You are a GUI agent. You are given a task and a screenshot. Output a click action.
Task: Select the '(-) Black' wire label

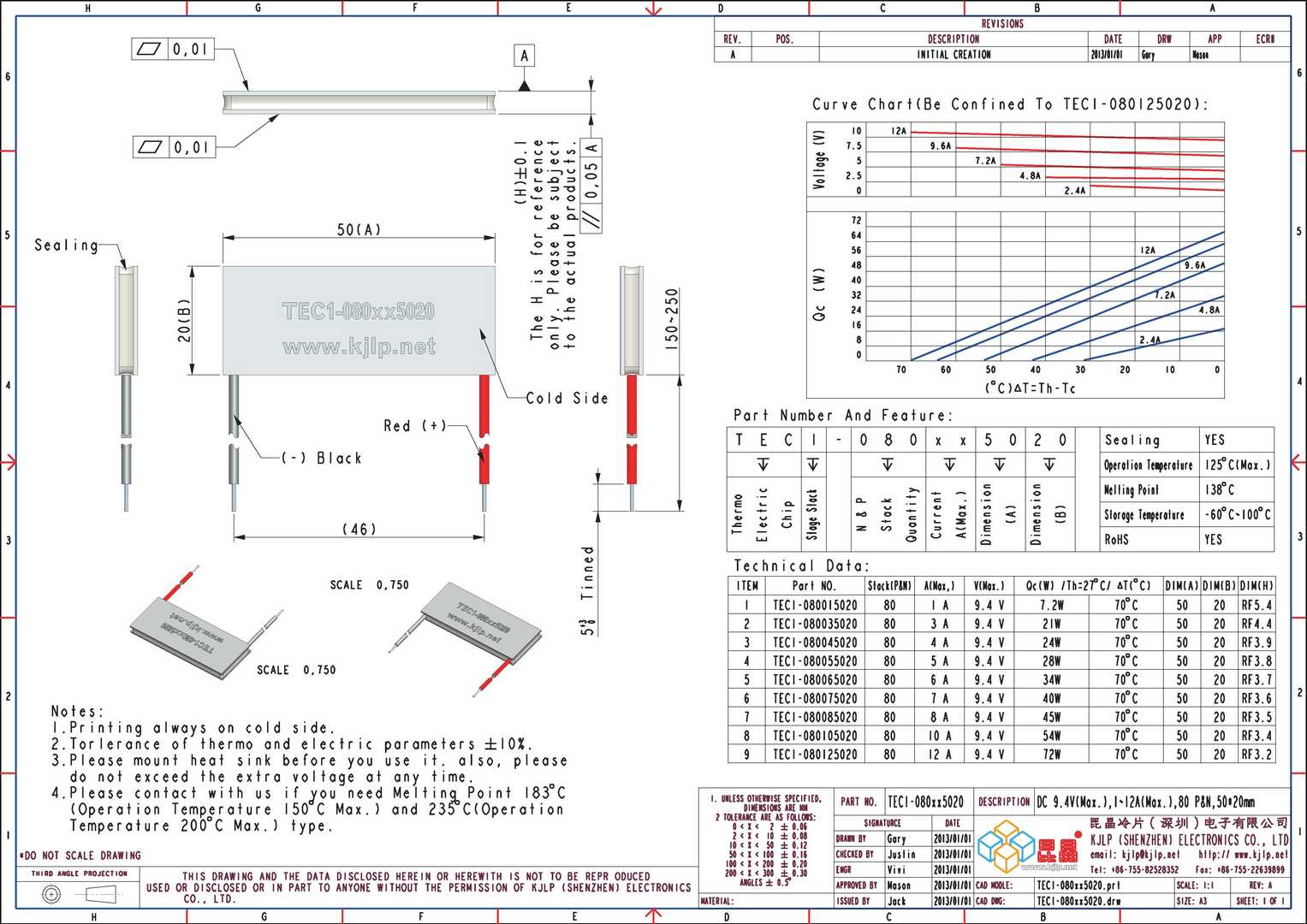point(323,459)
